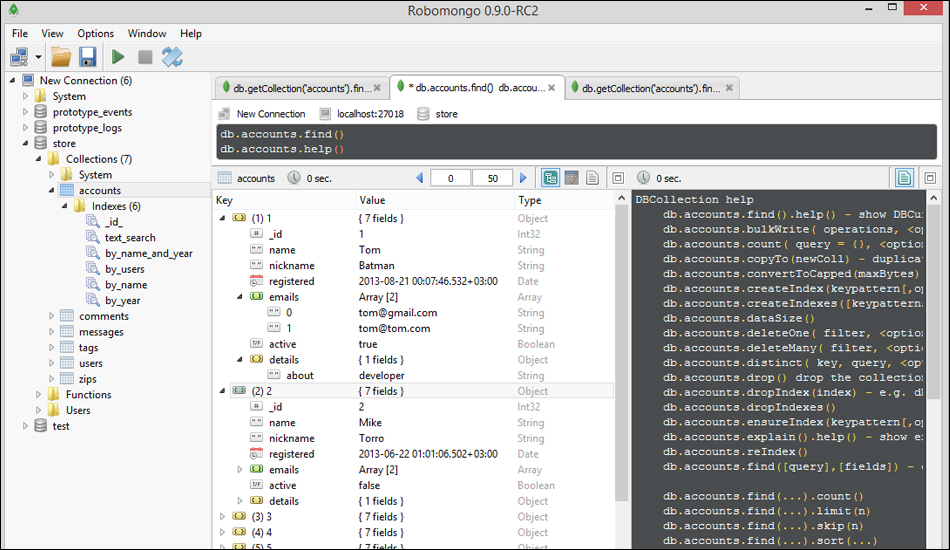Select the messages collection
Viewport: 950px width, 550px height.
(x=101, y=331)
